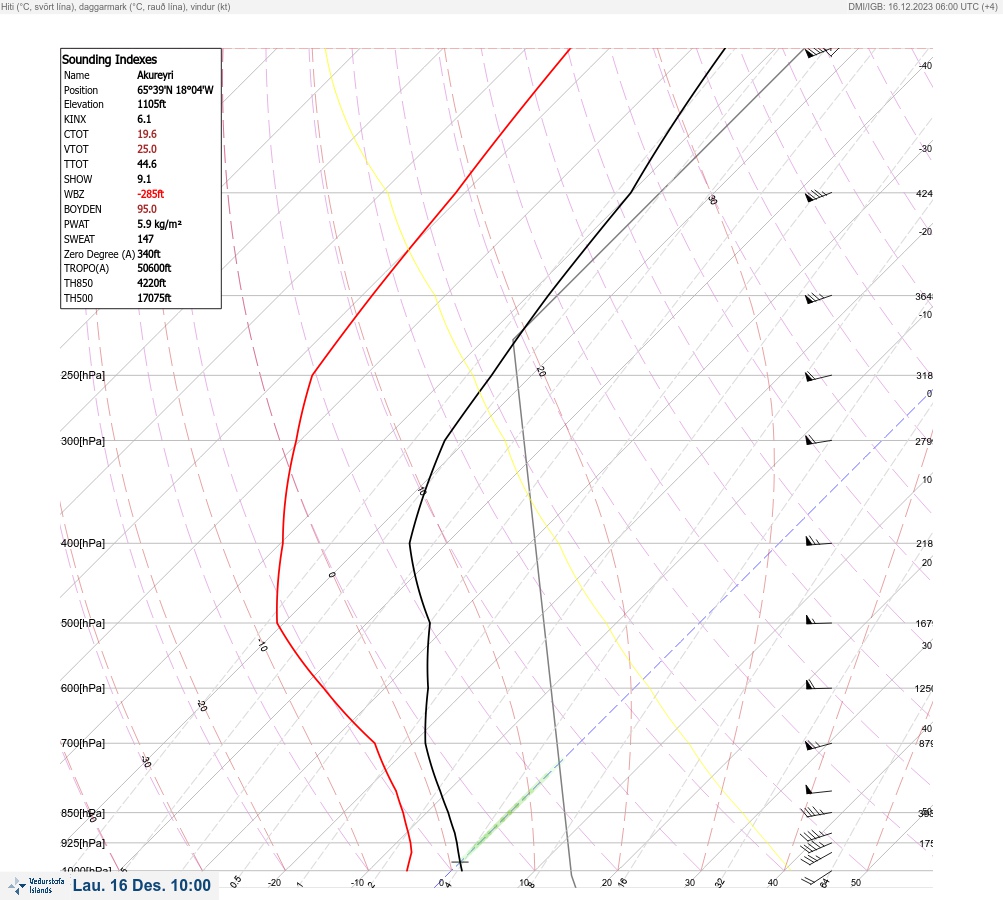Viewport: 1003px width, 900px height.
Task: Click the 'CTOT' index label
Action: 76,134
